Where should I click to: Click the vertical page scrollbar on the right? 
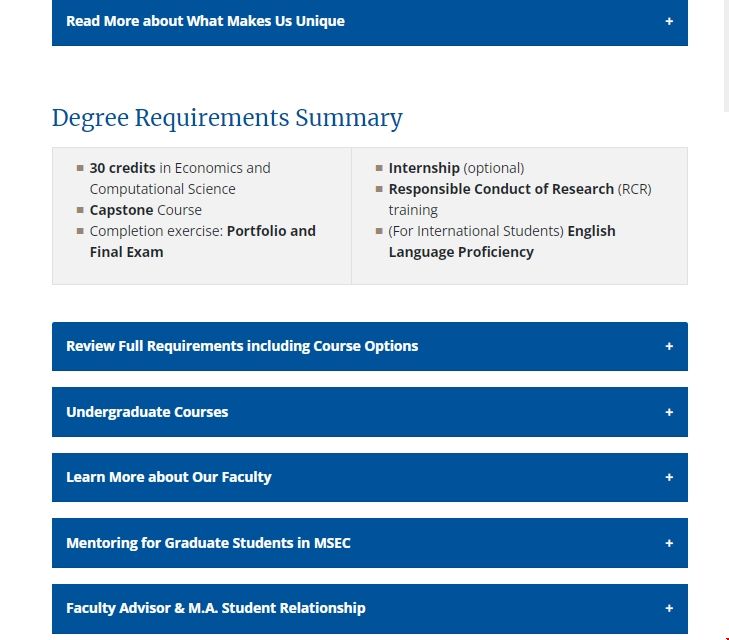pyautogui.click(x=726, y=55)
